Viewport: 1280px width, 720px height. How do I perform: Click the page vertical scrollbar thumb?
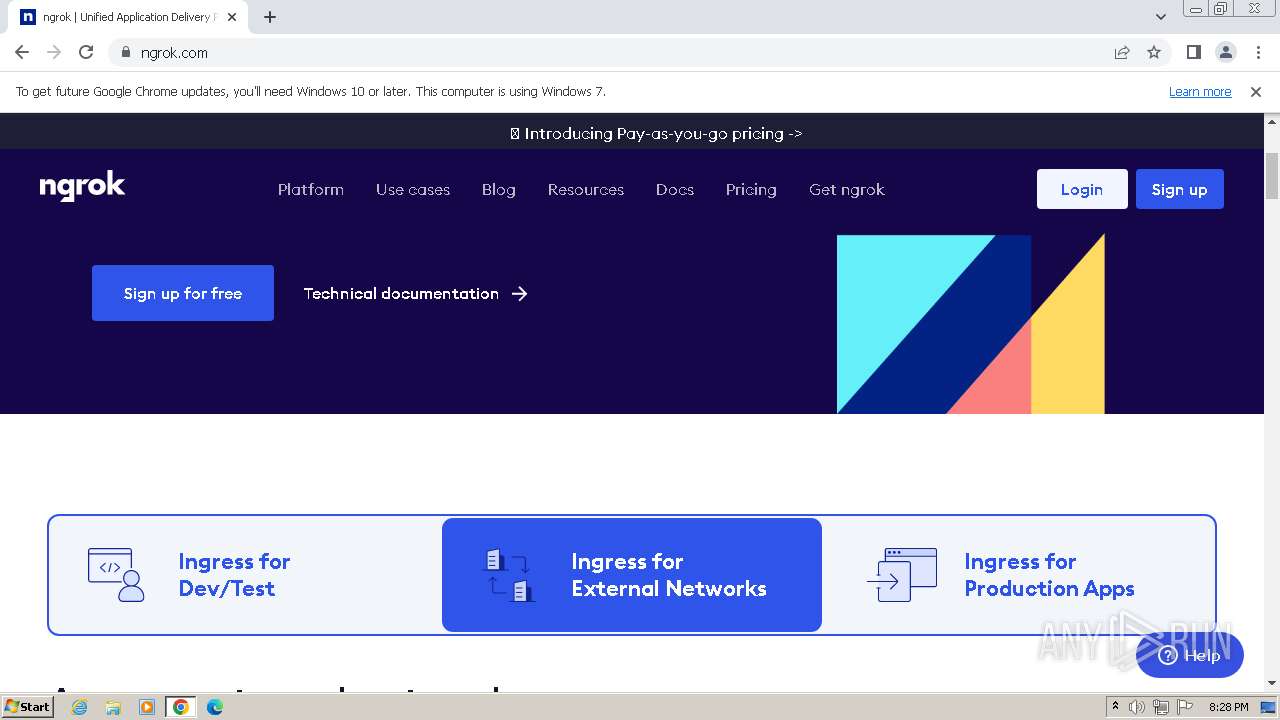[x=1272, y=177]
